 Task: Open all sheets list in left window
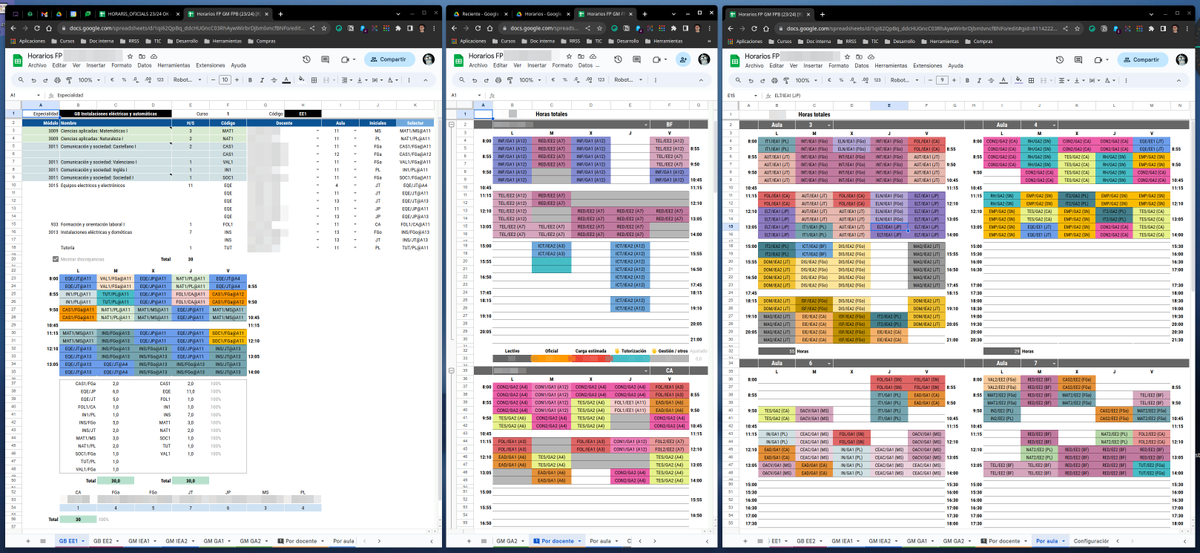point(43,541)
